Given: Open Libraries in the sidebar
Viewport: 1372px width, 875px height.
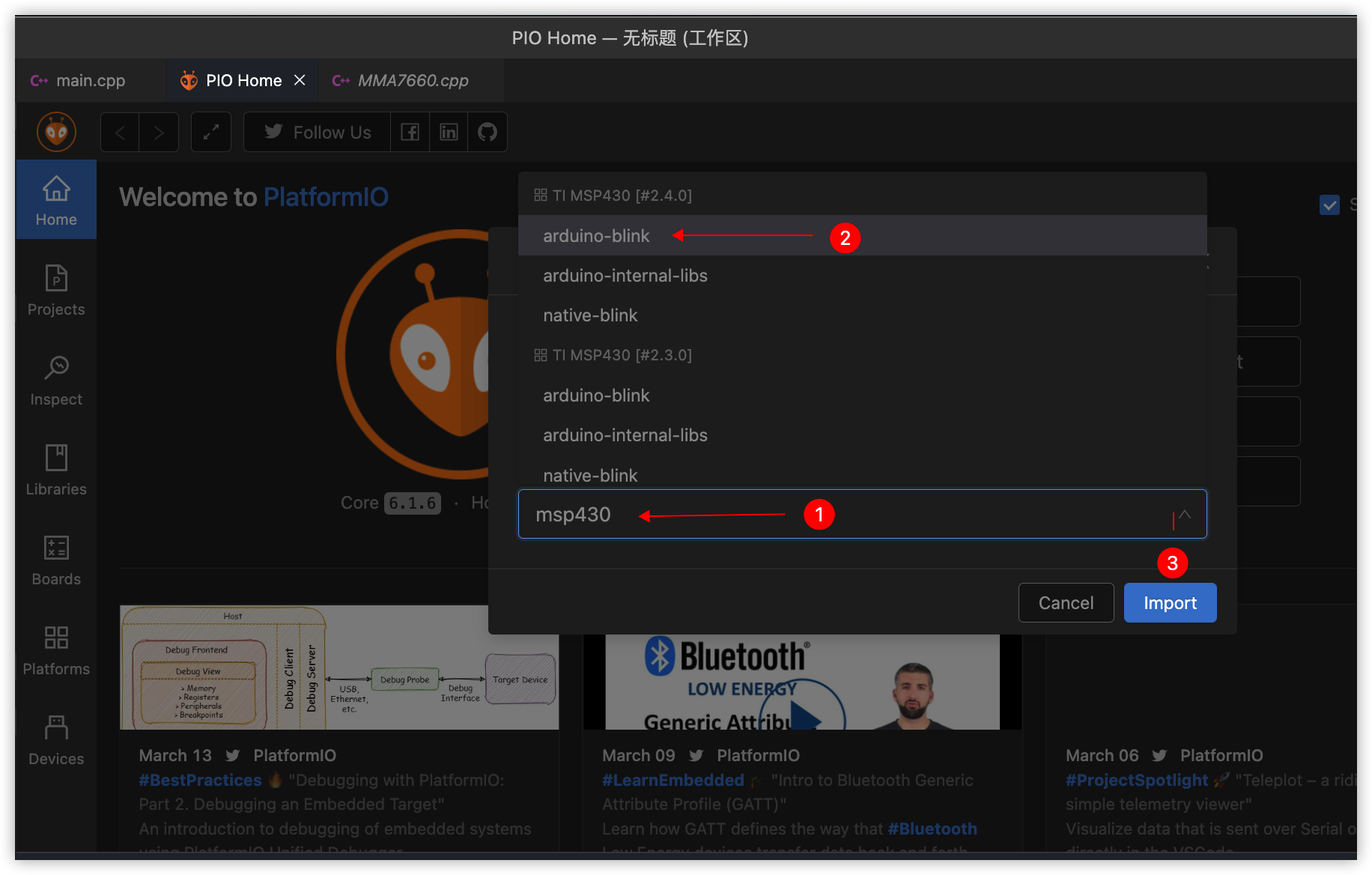Looking at the screenshot, I should click(x=56, y=470).
